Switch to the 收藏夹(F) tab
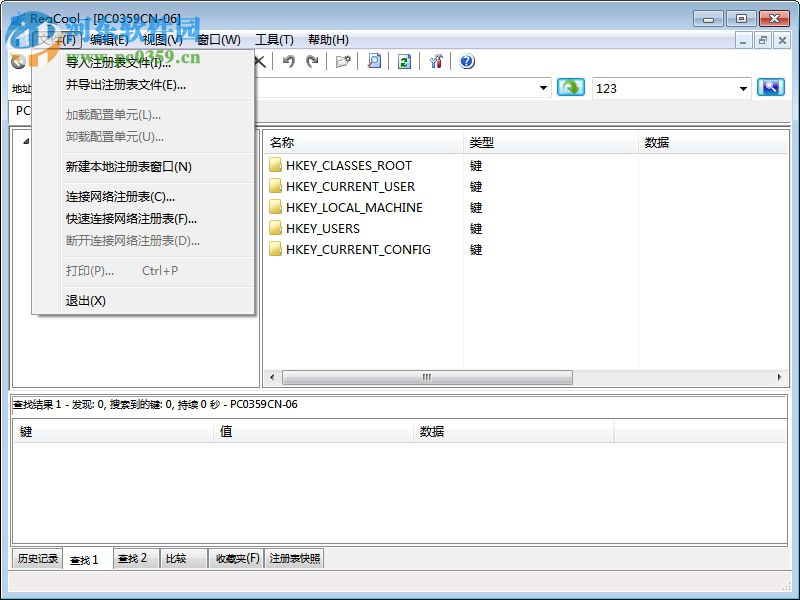This screenshot has height=600, width=800. (x=234, y=558)
